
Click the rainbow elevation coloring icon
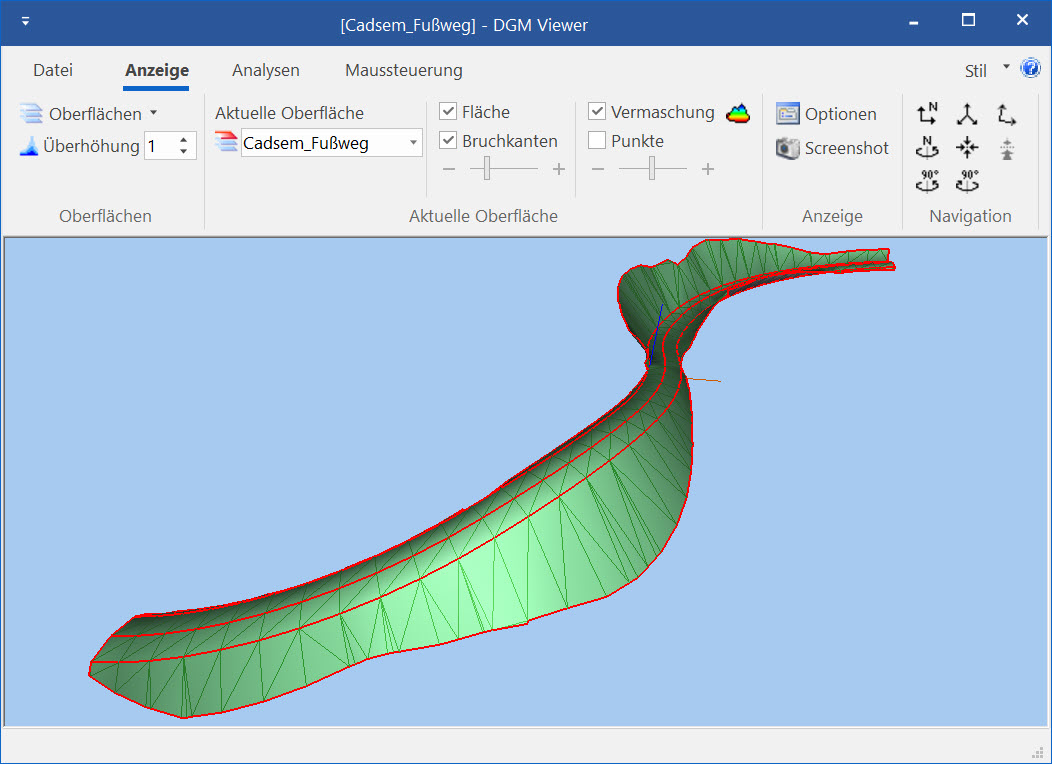(x=738, y=113)
